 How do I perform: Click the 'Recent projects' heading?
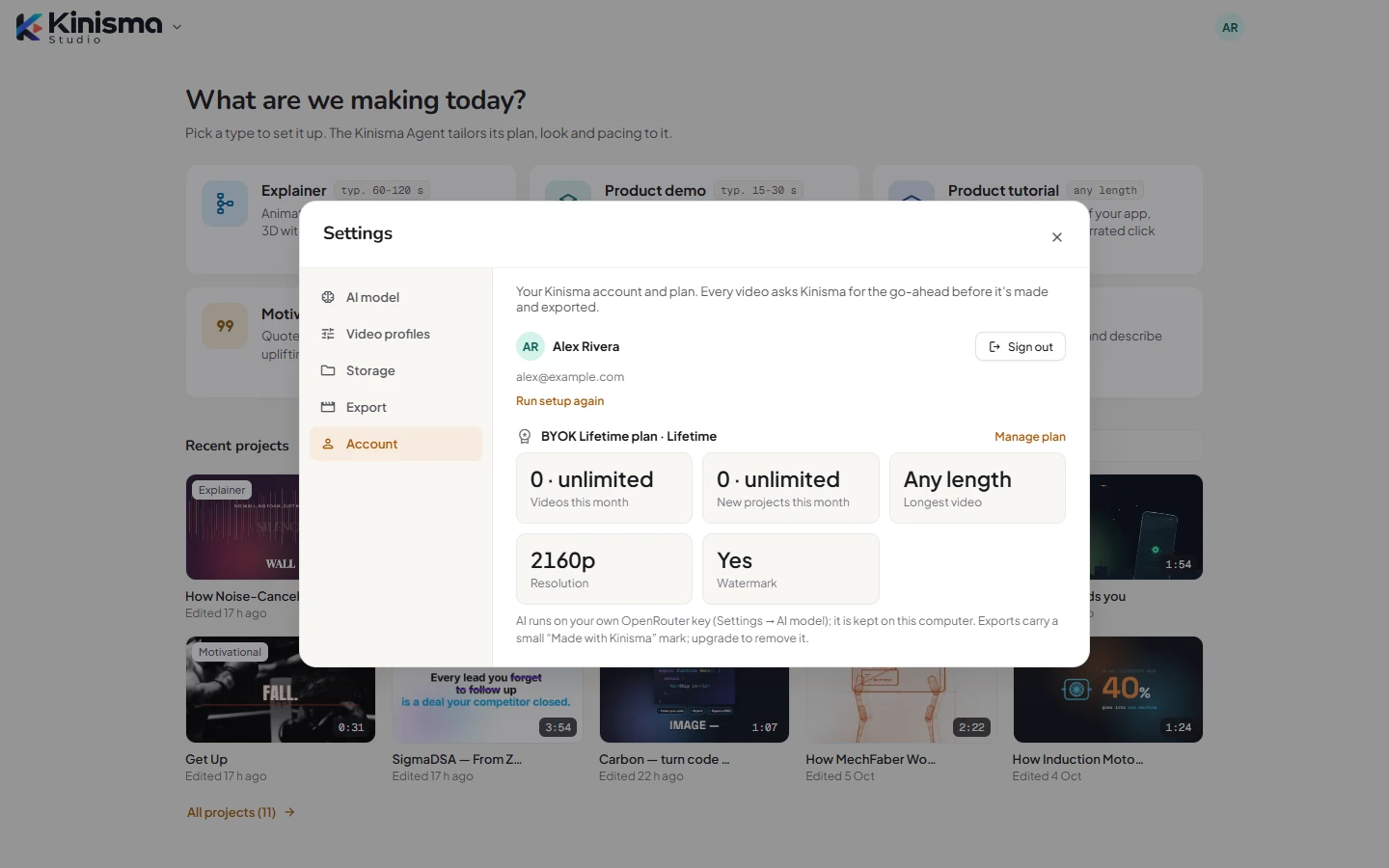tap(237, 446)
